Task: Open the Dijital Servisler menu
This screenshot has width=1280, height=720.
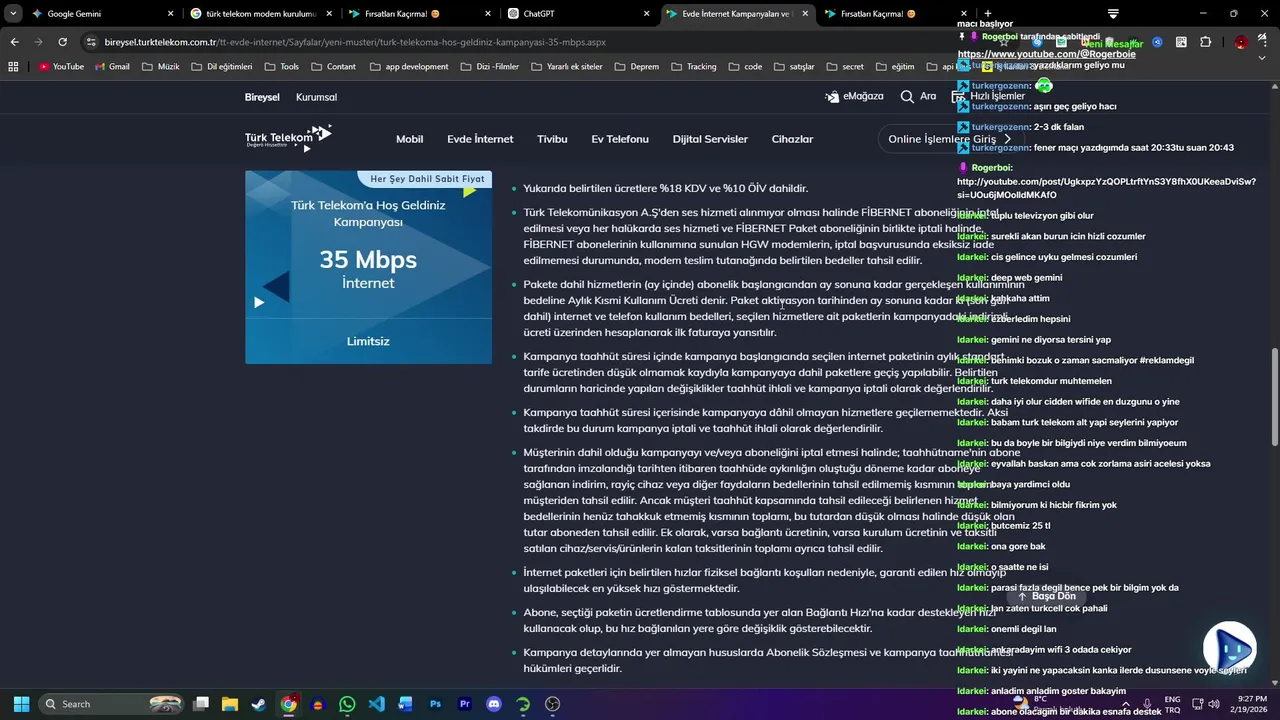Action: point(710,139)
